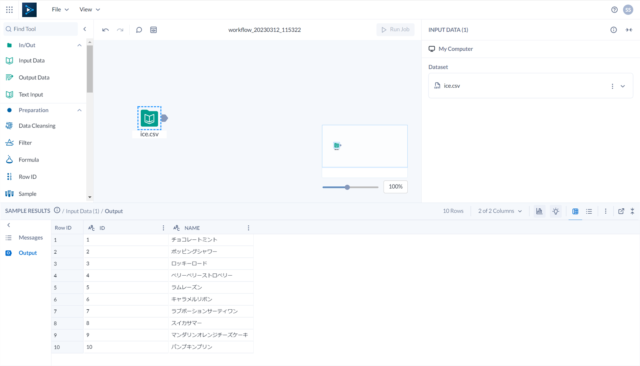This screenshot has height=366, width=640.
Task: Open the results panel more options menu
Action: [x=606, y=211]
